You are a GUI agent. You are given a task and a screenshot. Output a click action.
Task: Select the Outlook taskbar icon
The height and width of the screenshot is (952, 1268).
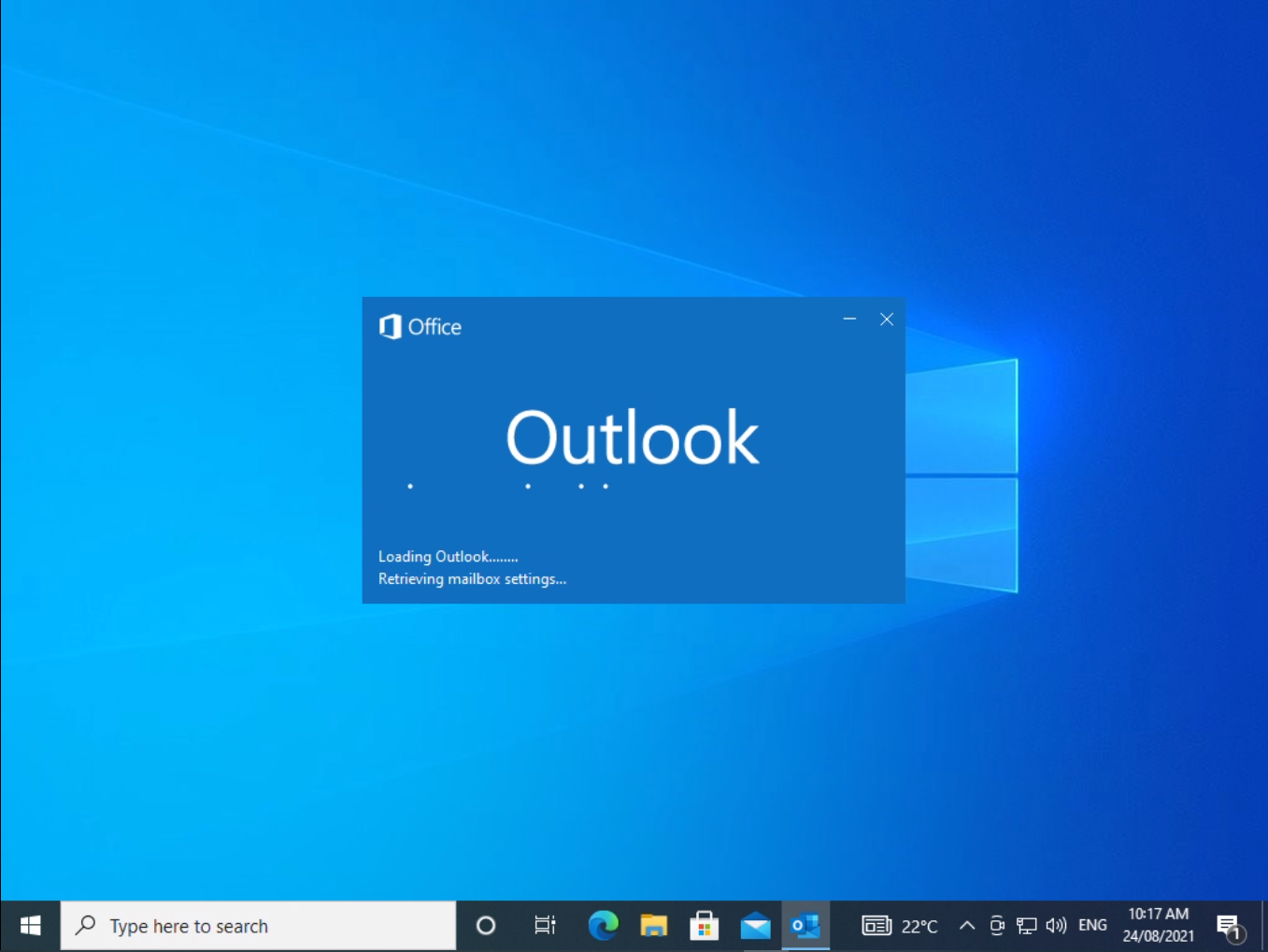coord(805,926)
